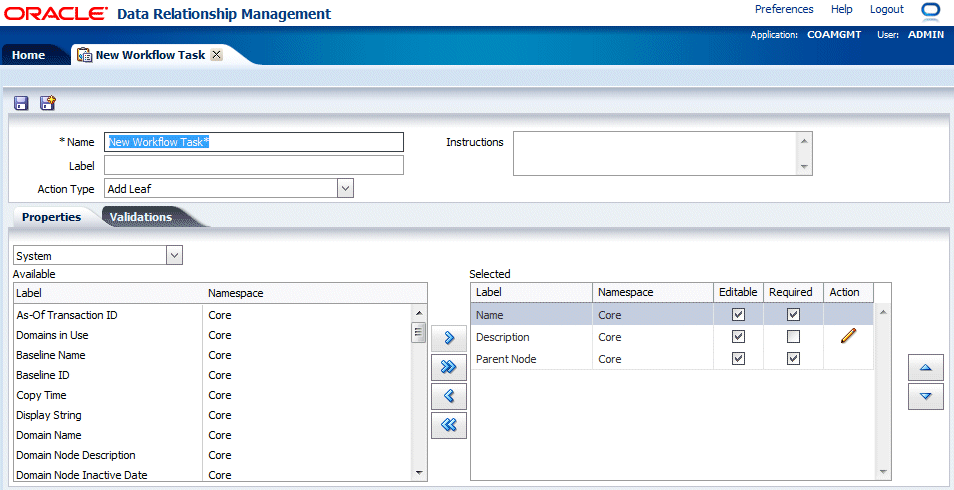The image size is (954, 490).
Task: Click the workflow task icon in tab
Action: click(x=85, y=55)
